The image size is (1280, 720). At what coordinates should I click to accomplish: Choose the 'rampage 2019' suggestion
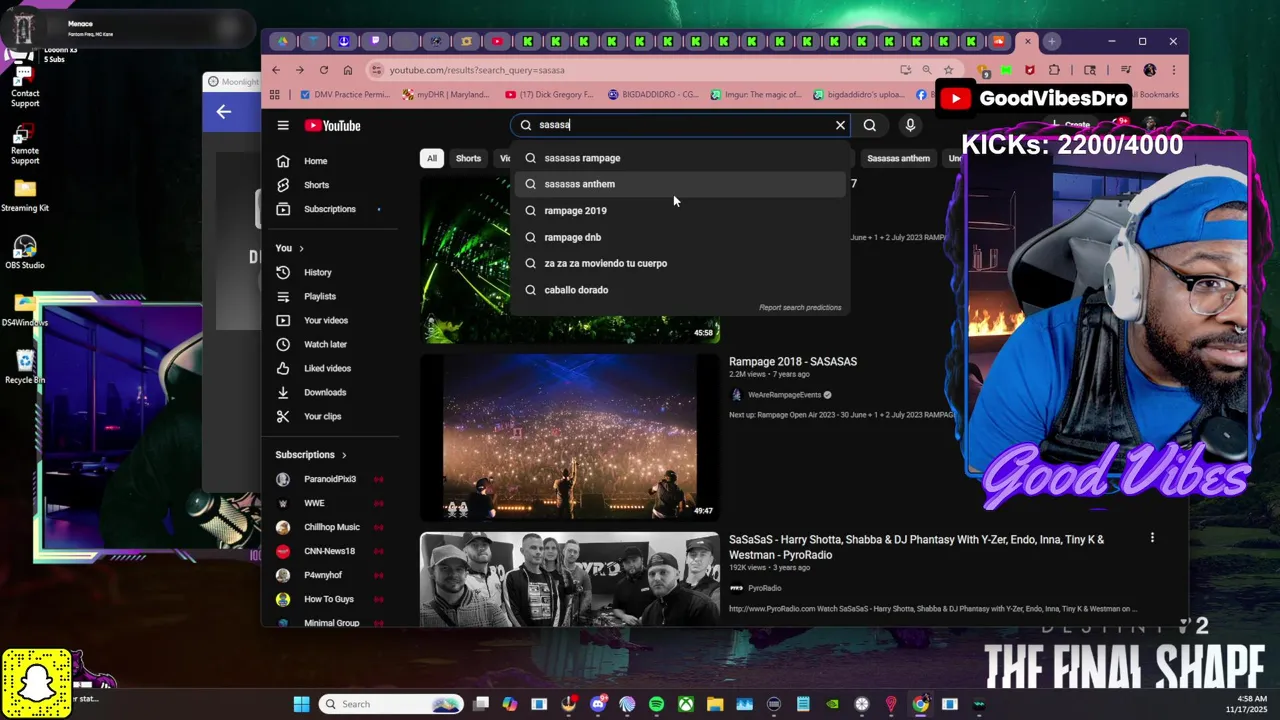click(680, 211)
